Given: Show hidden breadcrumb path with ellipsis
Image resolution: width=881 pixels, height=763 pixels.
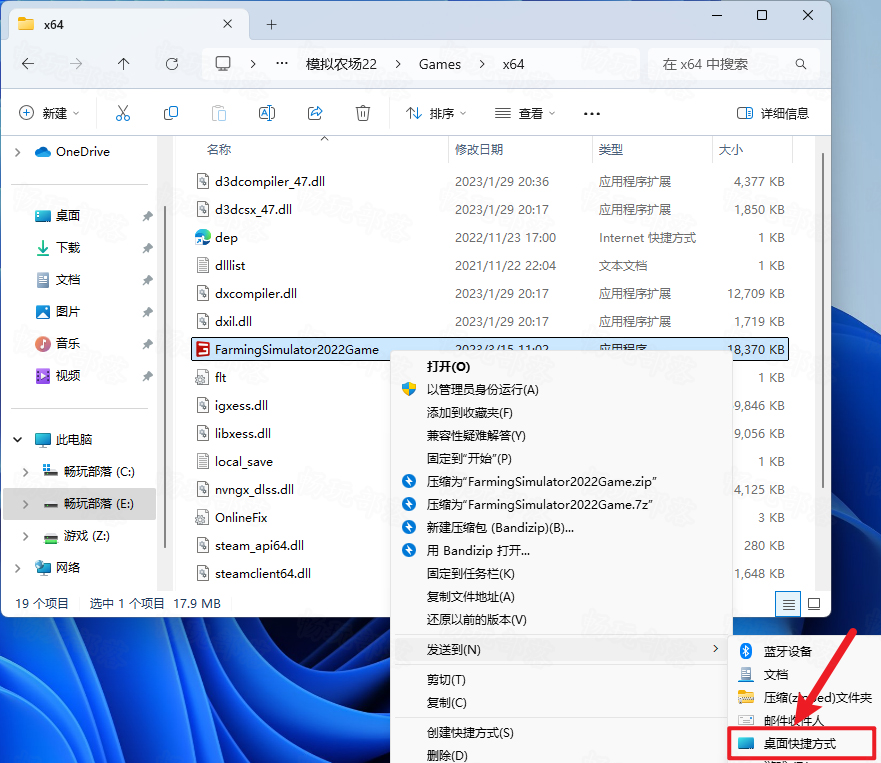Looking at the screenshot, I should [x=282, y=63].
